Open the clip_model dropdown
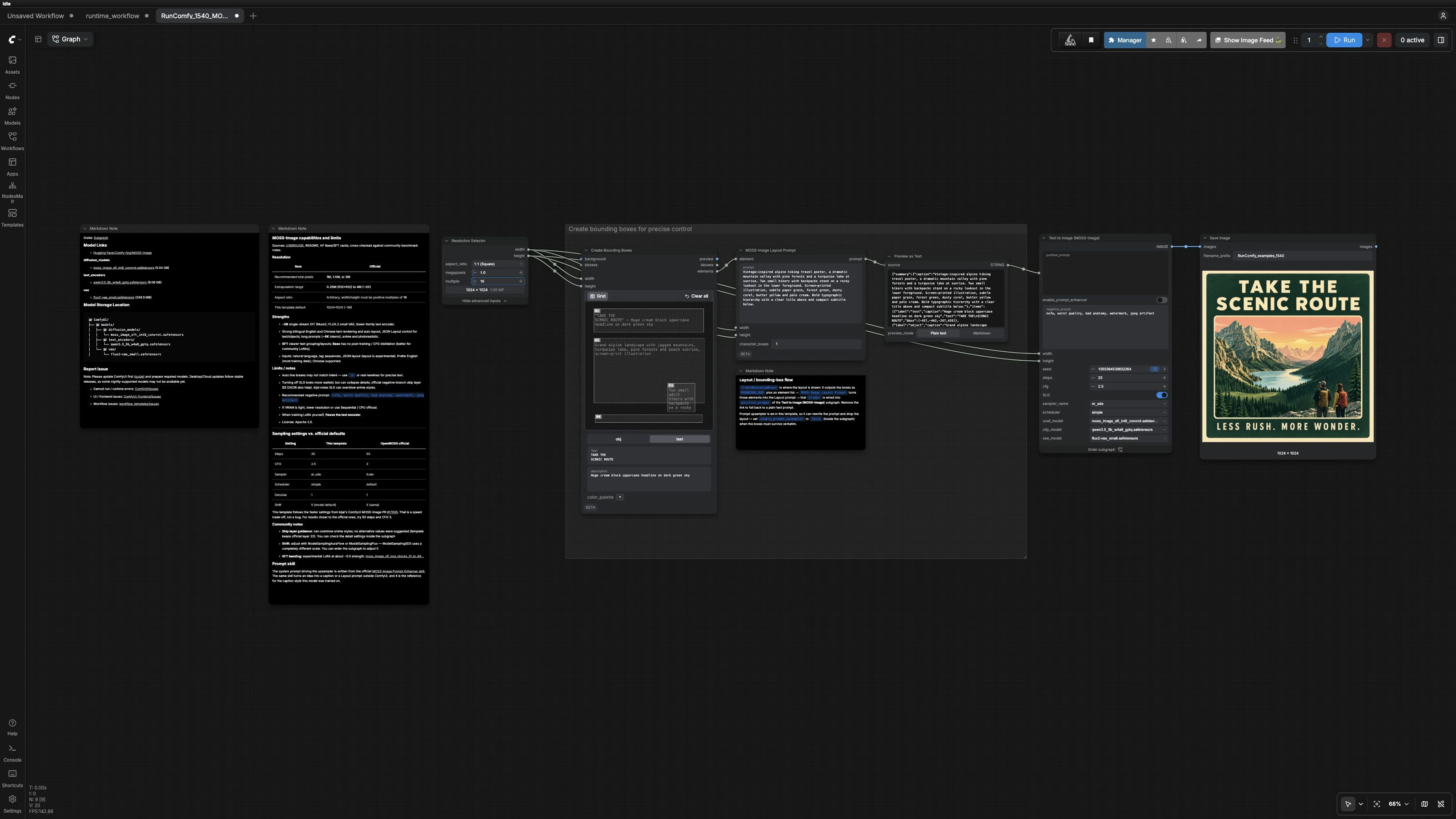 [1128, 430]
